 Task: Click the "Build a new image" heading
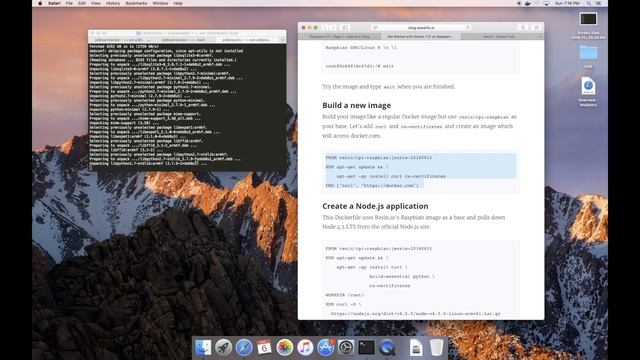pyautogui.click(x=356, y=105)
